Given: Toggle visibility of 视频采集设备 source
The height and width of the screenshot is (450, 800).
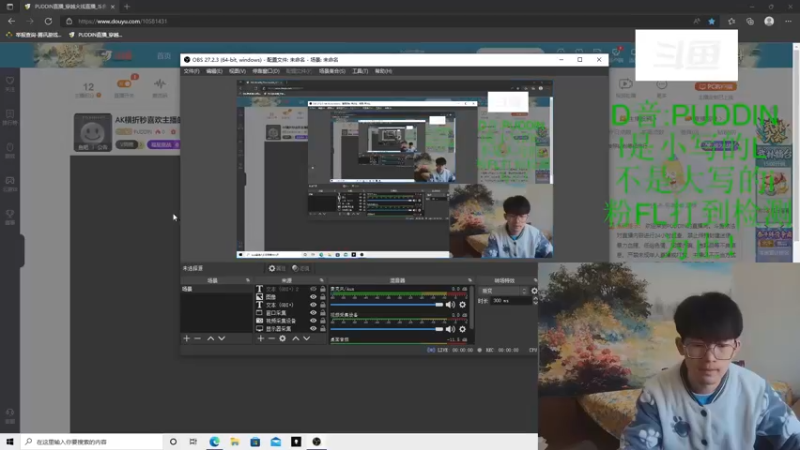Looking at the screenshot, I should [x=313, y=321].
